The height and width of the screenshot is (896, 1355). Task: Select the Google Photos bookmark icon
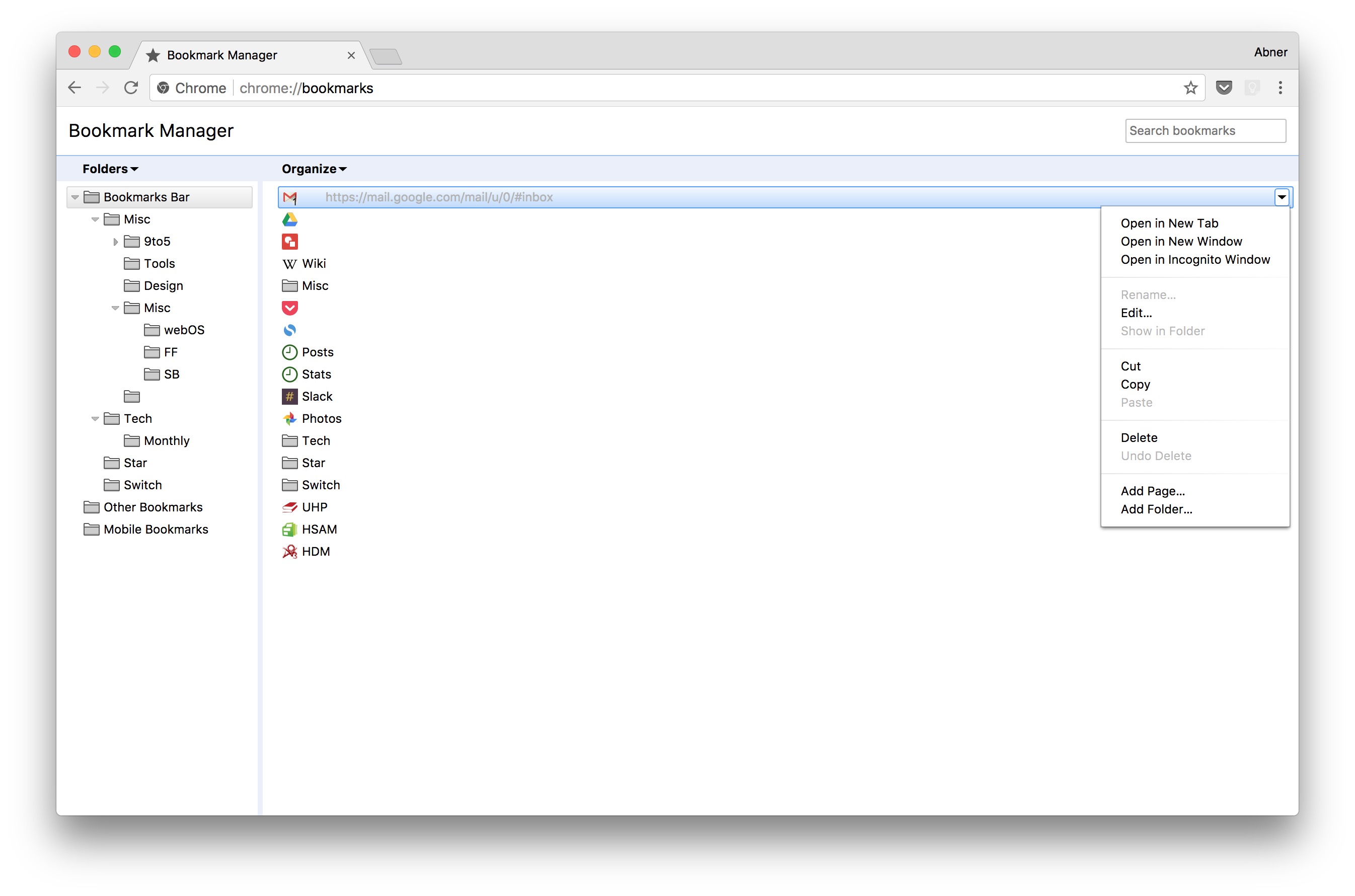point(290,418)
